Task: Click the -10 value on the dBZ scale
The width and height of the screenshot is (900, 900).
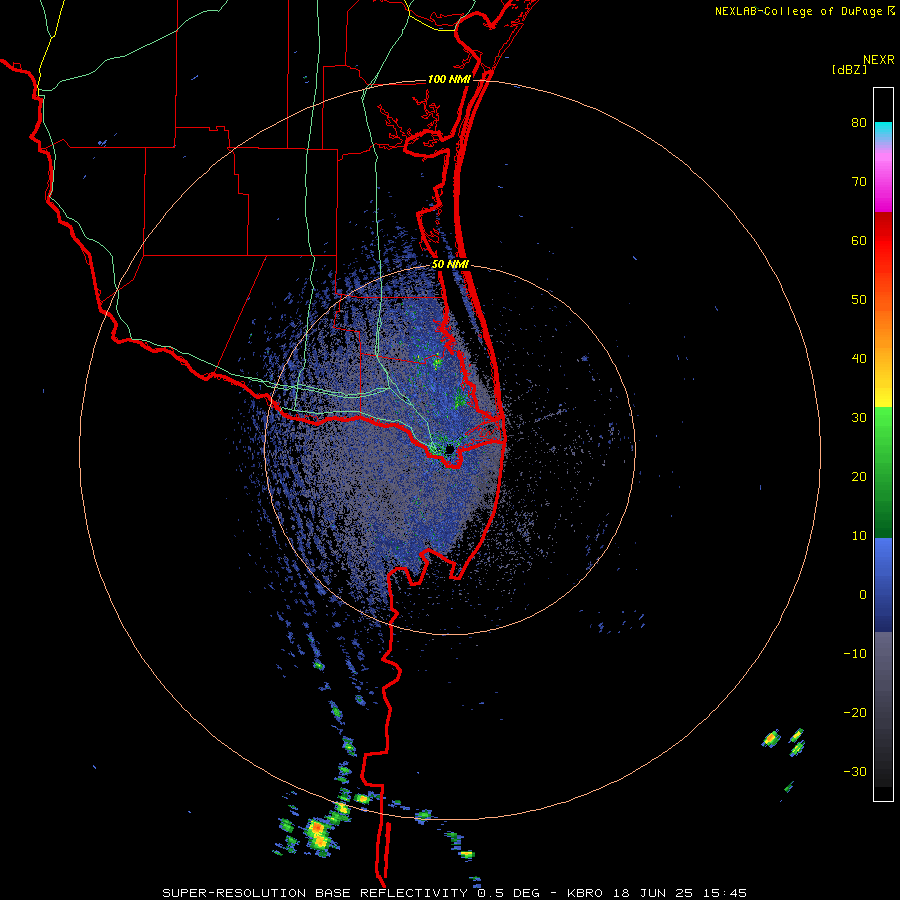Action: 855,654
